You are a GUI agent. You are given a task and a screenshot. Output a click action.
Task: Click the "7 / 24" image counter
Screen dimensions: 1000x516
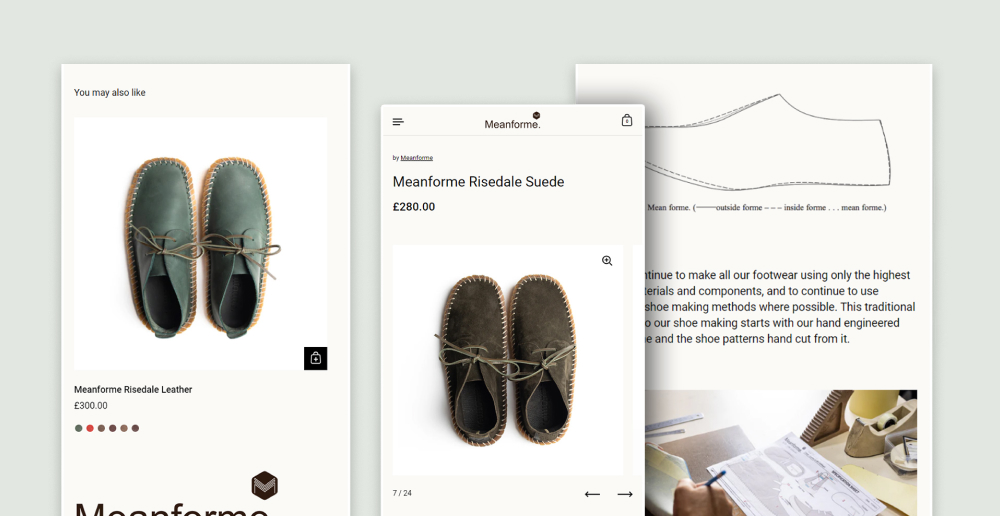402,493
